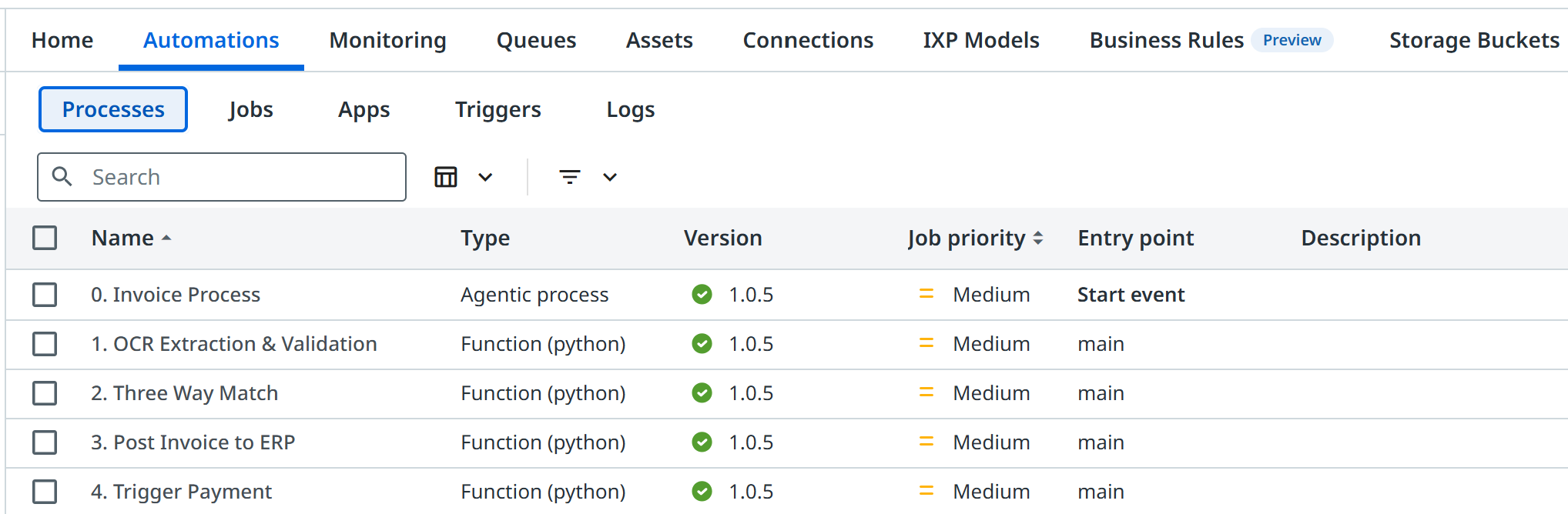Click medium priority icon for 0. Invoice Process
Screen dimensions: 1568x514
[x=926, y=295]
